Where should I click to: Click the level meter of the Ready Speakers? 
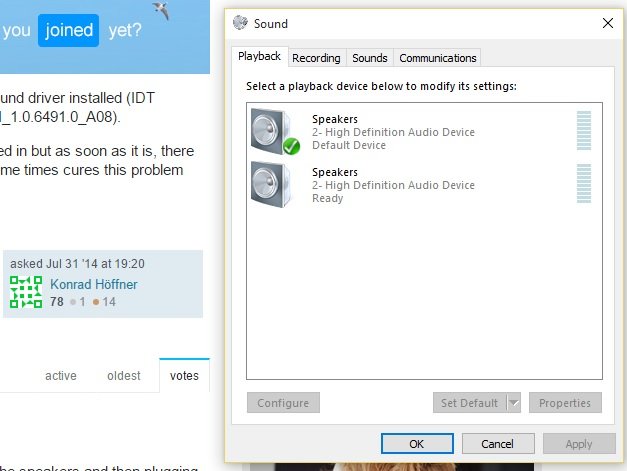click(x=584, y=184)
